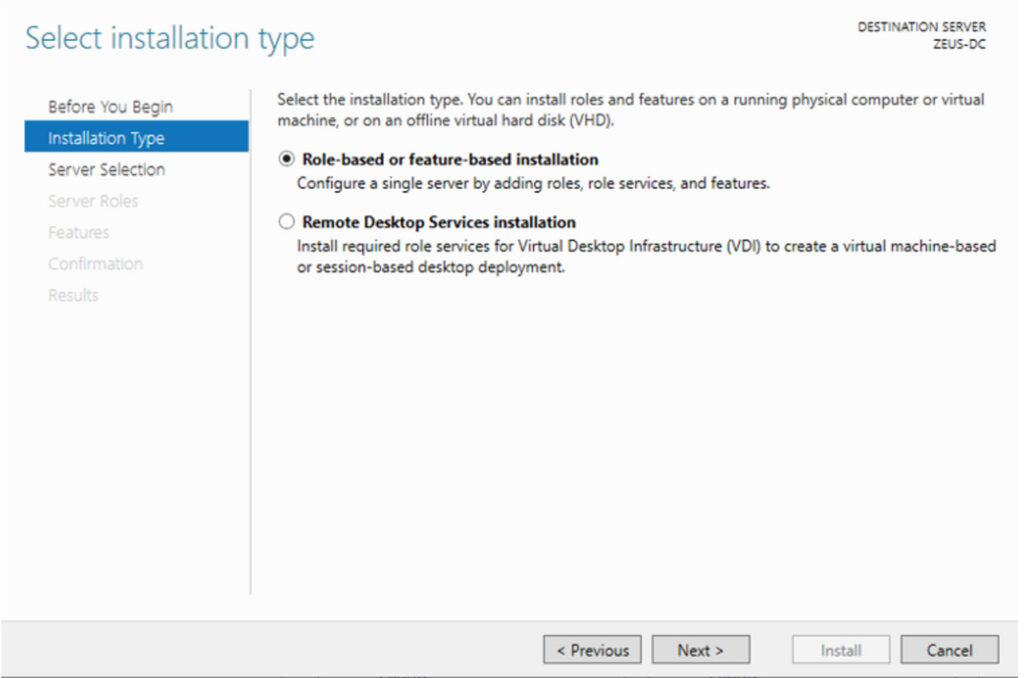Go to the Before You Begin step
The height and width of the screenshot is (678, 1024).
(110, 107)
